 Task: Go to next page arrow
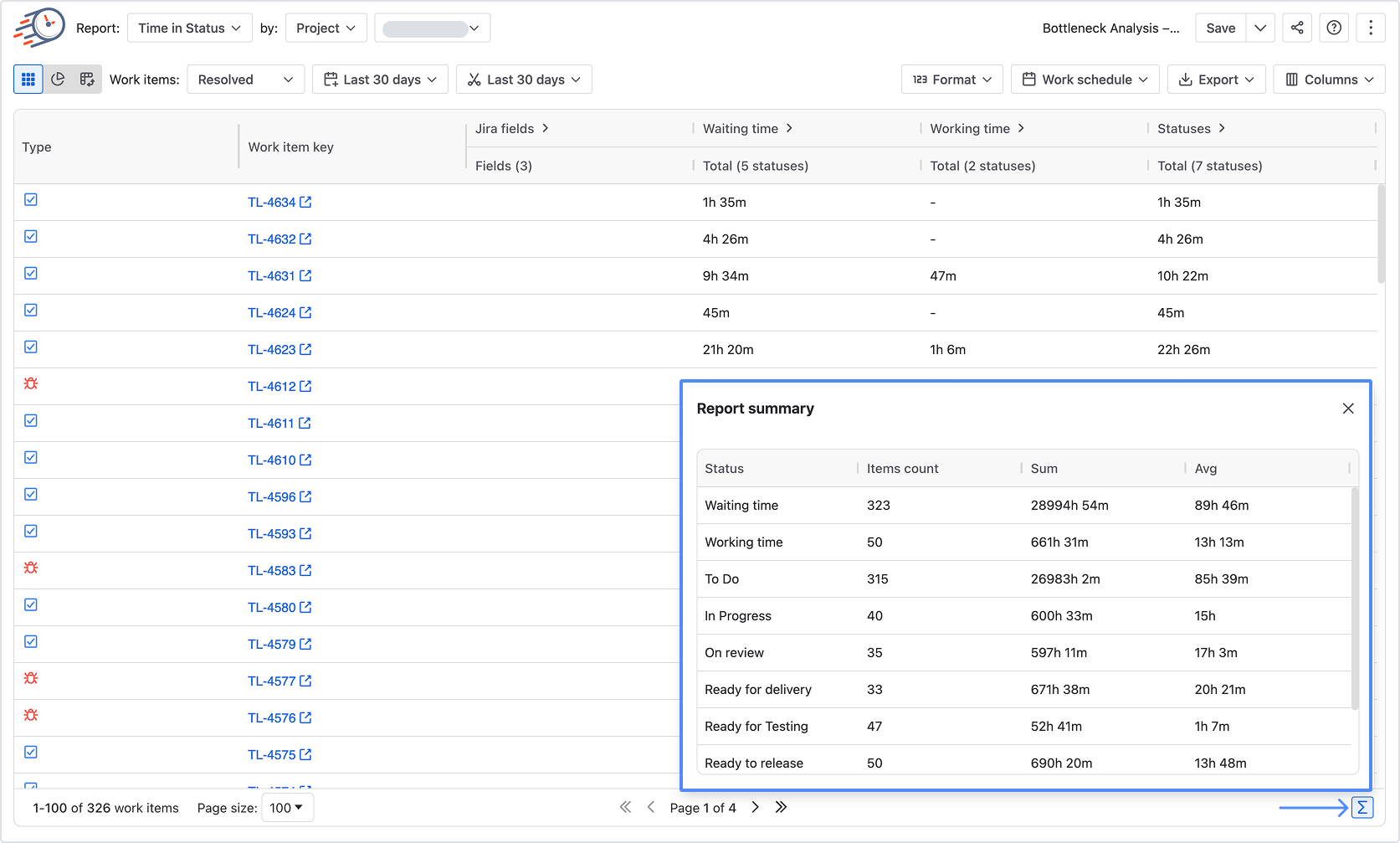coord(755,807)
